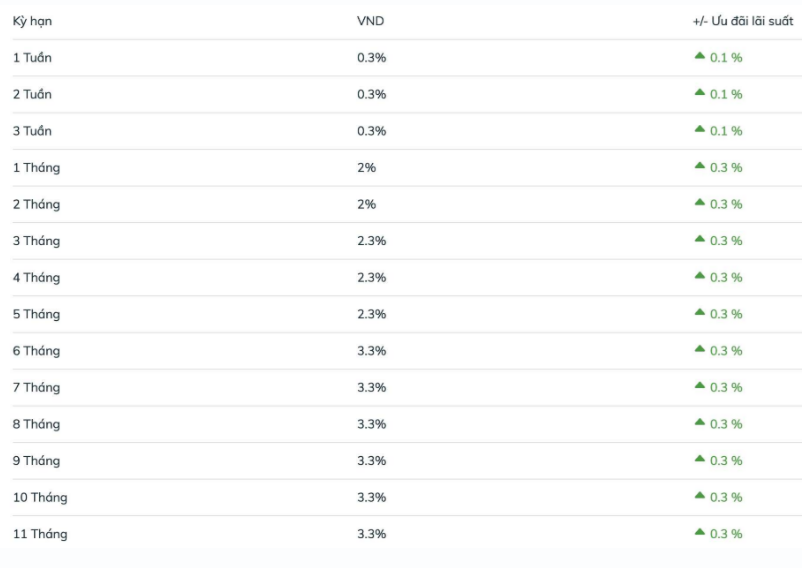This screenshot has width=802, height=568.
Task: Select the 9 Tháng term label
Action: pos(36,460)
